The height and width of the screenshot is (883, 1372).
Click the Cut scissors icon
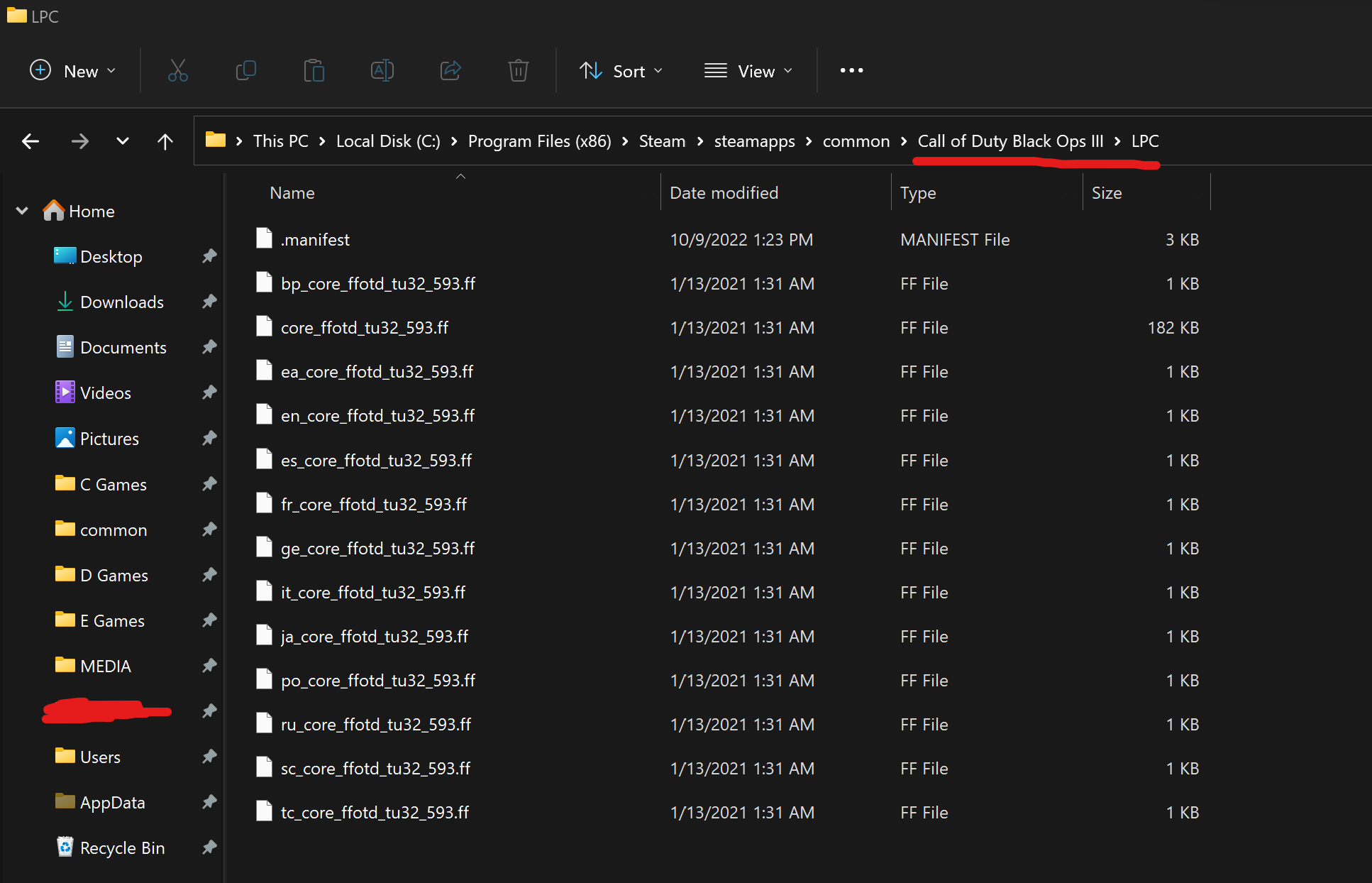177,71
